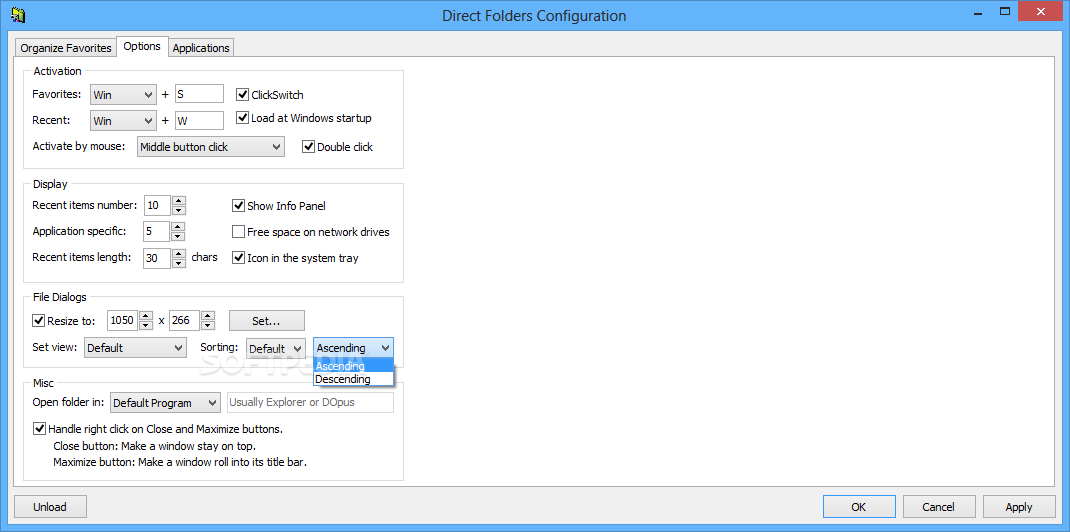The width and height of the screenshot is (1070, 532).
Task: Increase resize height 266 with up arrow
Action: click(x=208, y=315)
